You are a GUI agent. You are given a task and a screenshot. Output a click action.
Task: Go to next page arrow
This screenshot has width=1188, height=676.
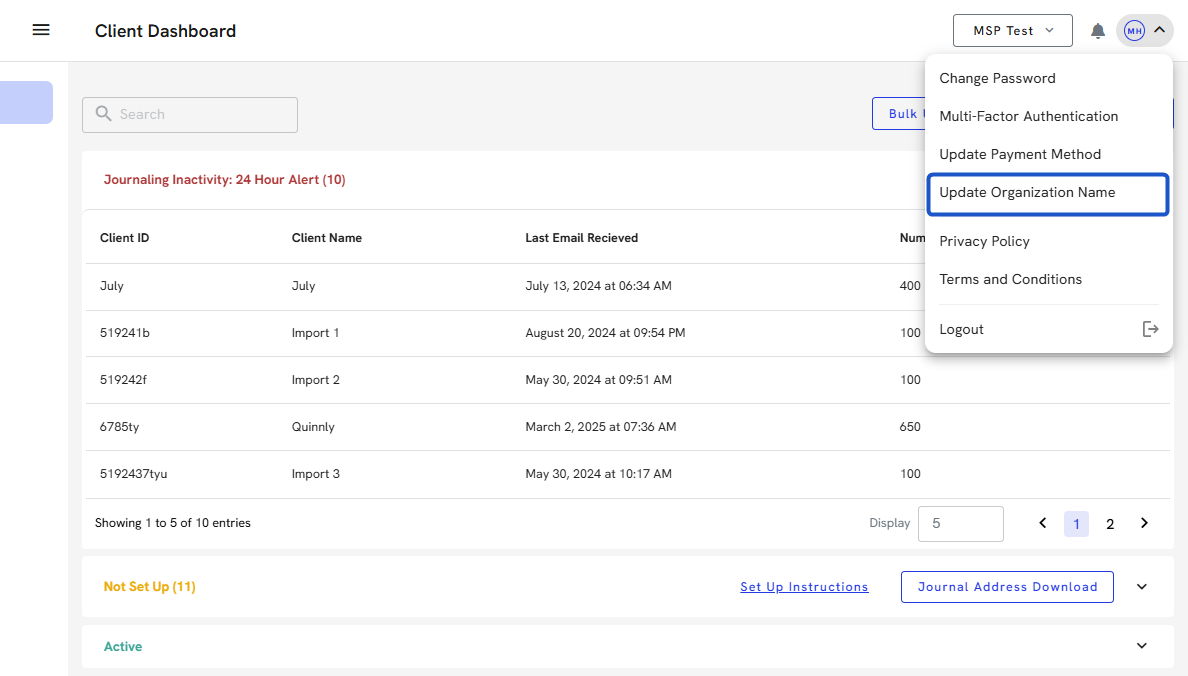1144,523
